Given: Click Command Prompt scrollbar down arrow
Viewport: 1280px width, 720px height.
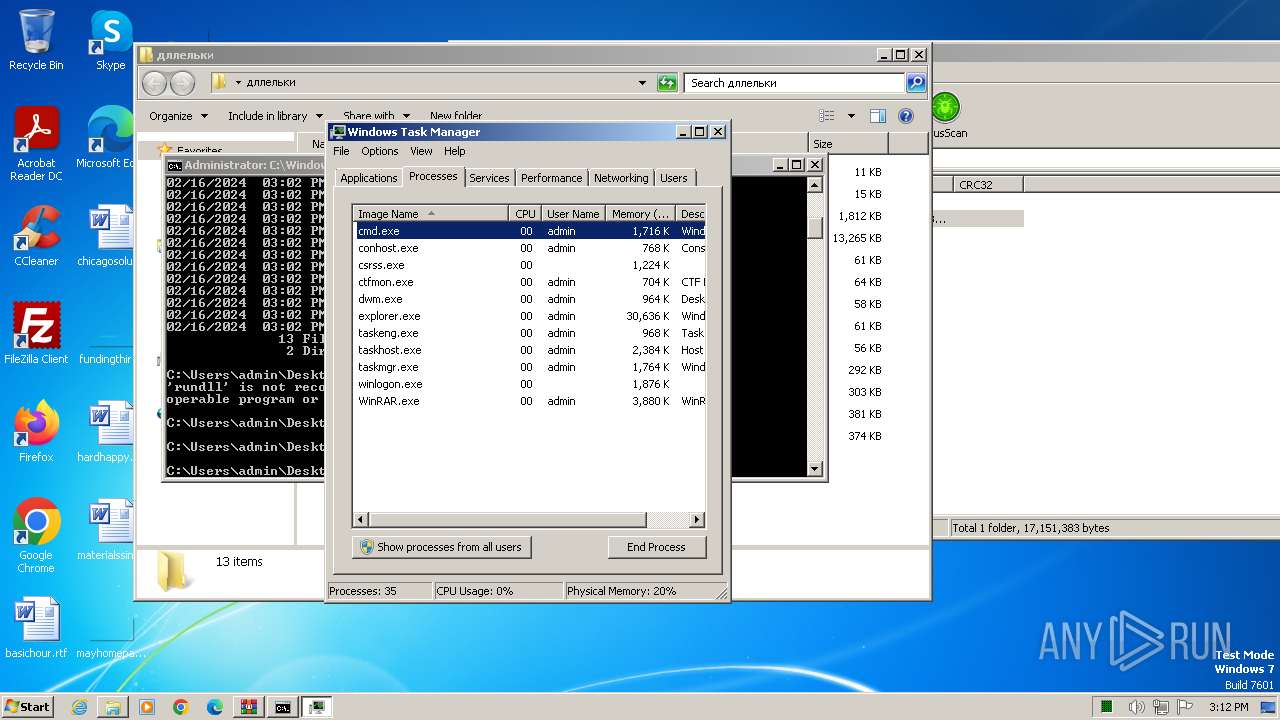Looking at the screenshot, I should tap(814, 468).
